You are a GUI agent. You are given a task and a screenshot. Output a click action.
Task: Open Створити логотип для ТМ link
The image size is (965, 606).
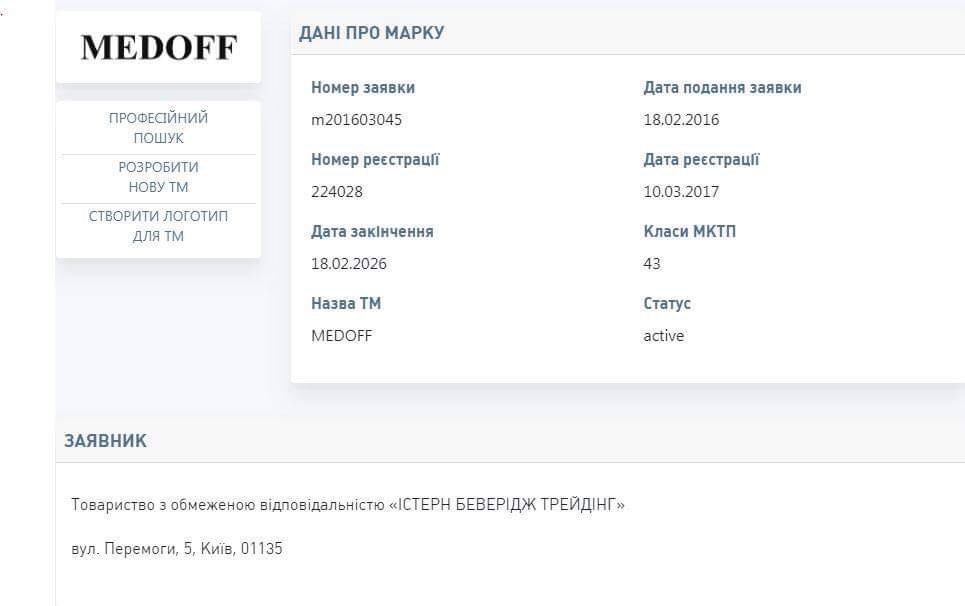[x=158, y=226]
